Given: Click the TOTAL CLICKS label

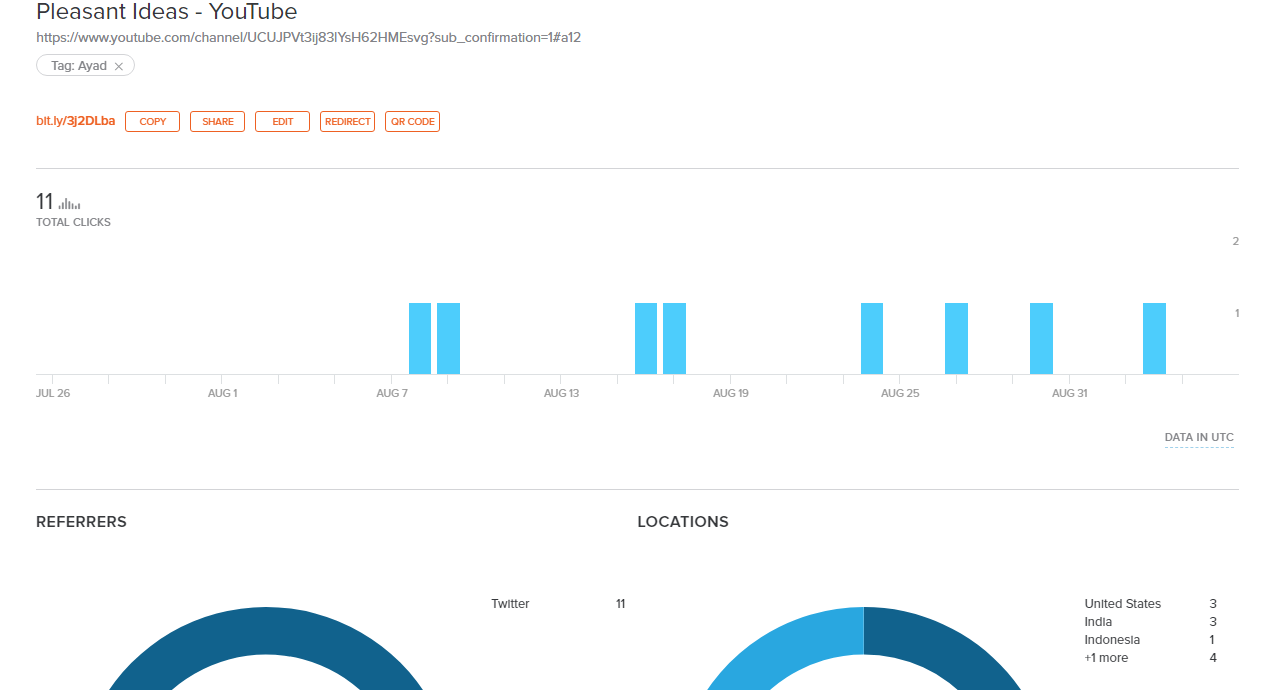Looking at the screenshot, I should tap(73, 222).
